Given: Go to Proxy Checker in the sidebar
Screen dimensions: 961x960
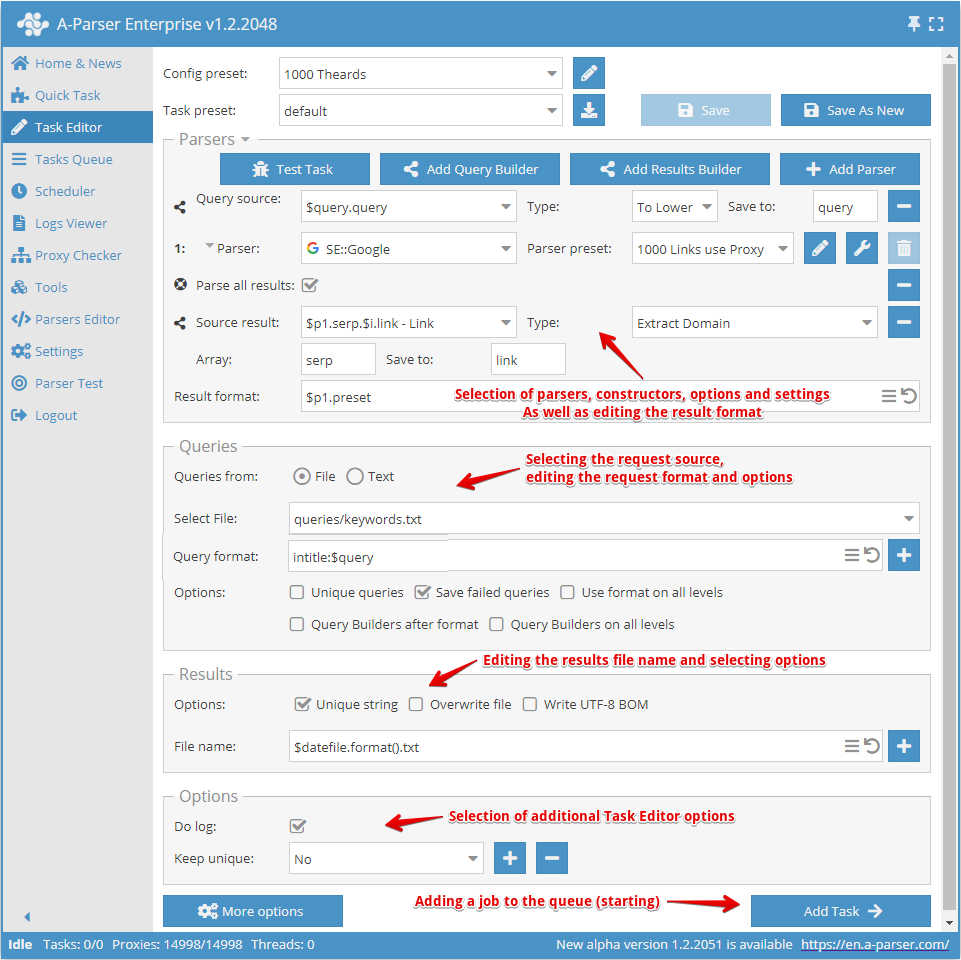Looking at the screenshot, I should point(78,255).
